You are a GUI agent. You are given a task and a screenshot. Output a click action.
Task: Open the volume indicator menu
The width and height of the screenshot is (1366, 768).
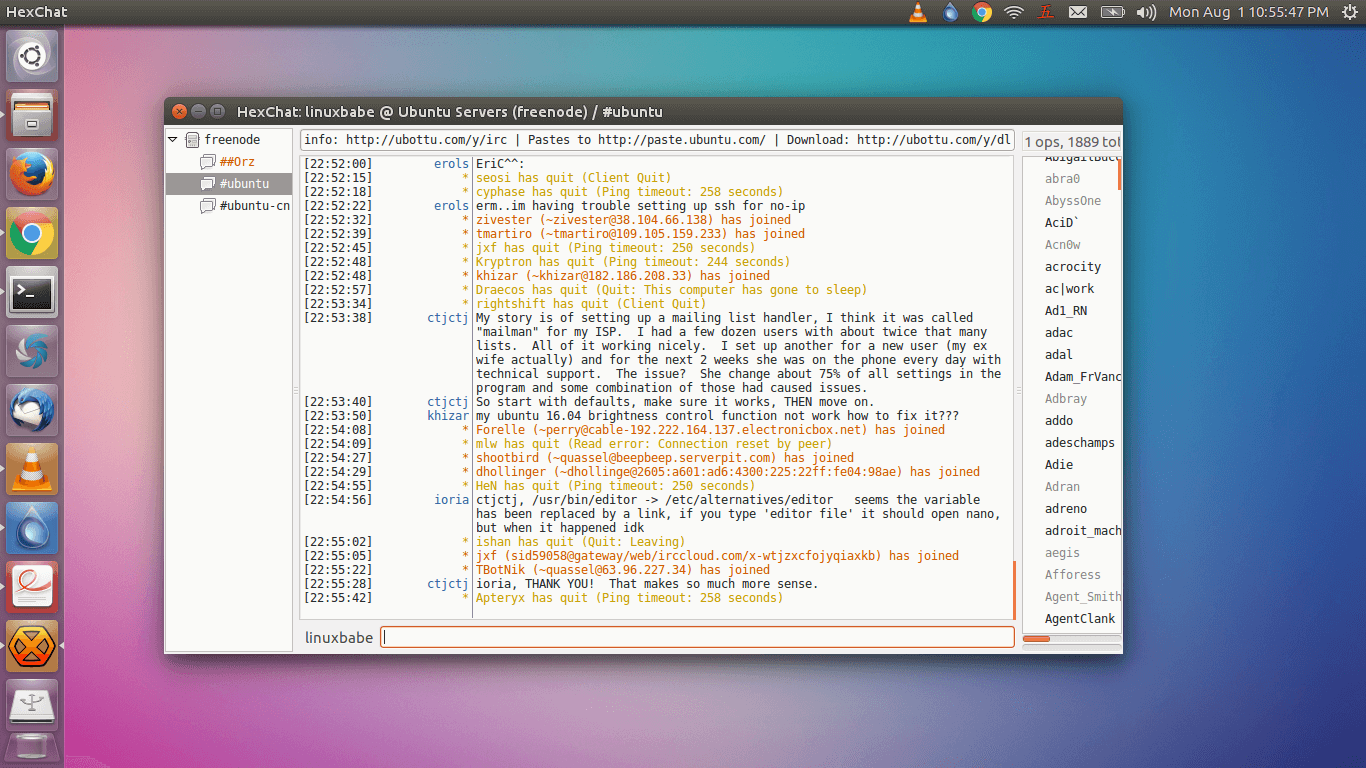pos(1146,12)
